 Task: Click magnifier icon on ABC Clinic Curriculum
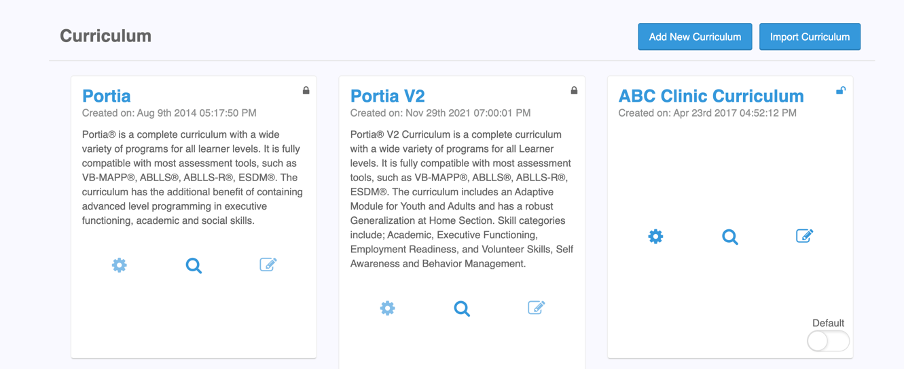click(x=730, y=237)
